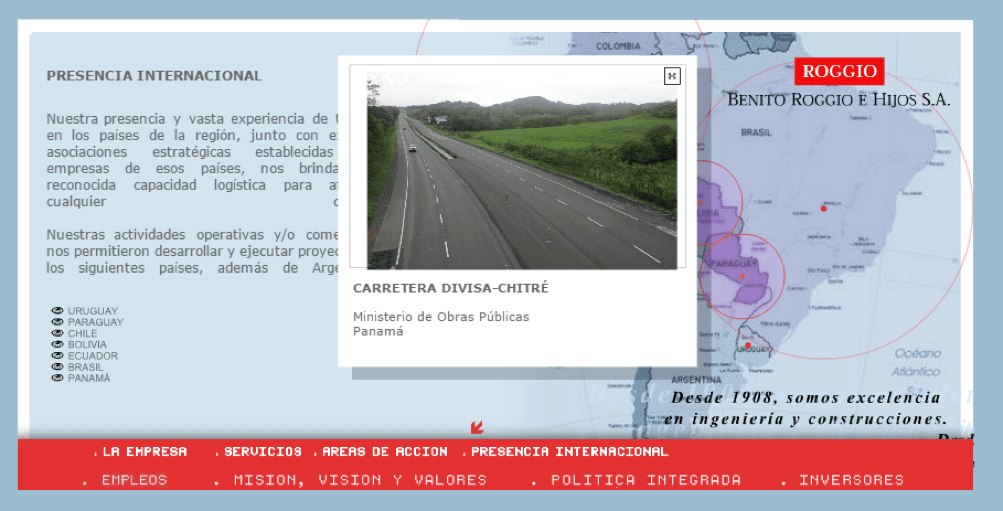Select the red marker on Uruguay map
Image resolution: width=1003 pixels, height=511 pixels.
pos(748,346)
